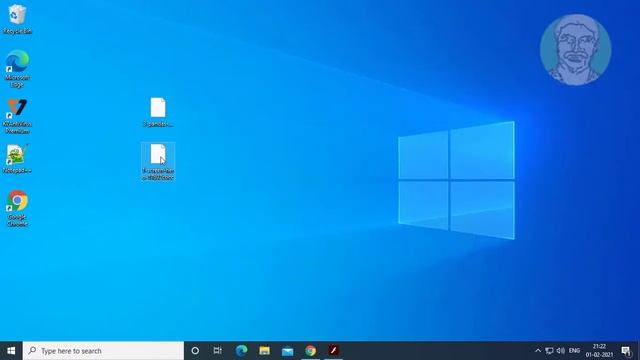The width and height of the screenshot is (640, 360).
Task: Show hidden system tray icons
Action: [x=538, y=351]
